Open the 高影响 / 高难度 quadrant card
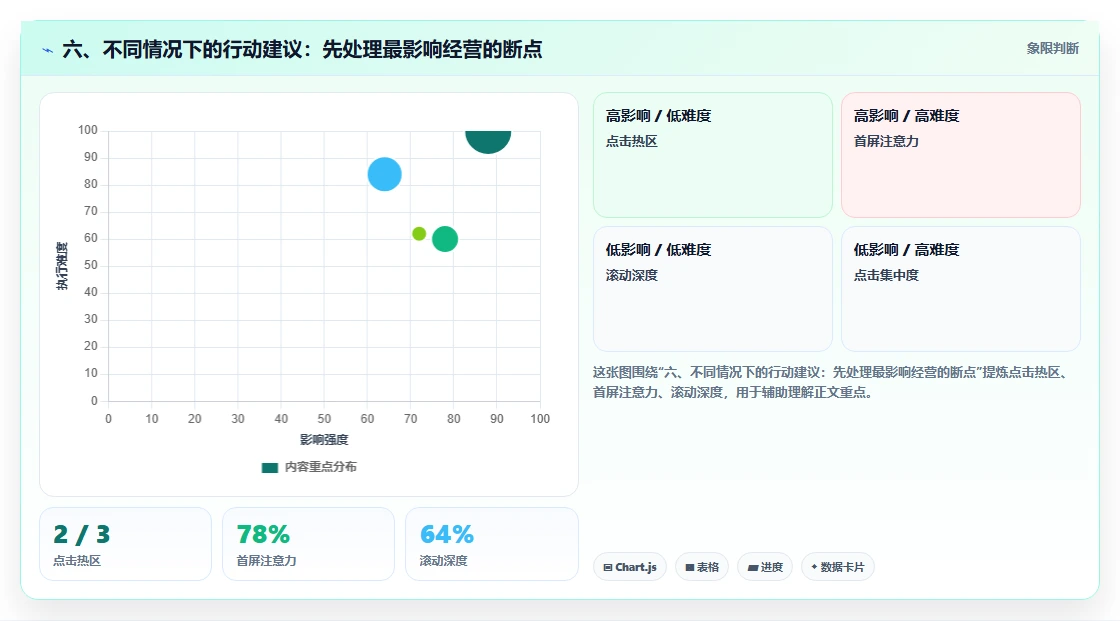Image resolution: width=1120 pixels, height=621 pixels. (961, 154)
